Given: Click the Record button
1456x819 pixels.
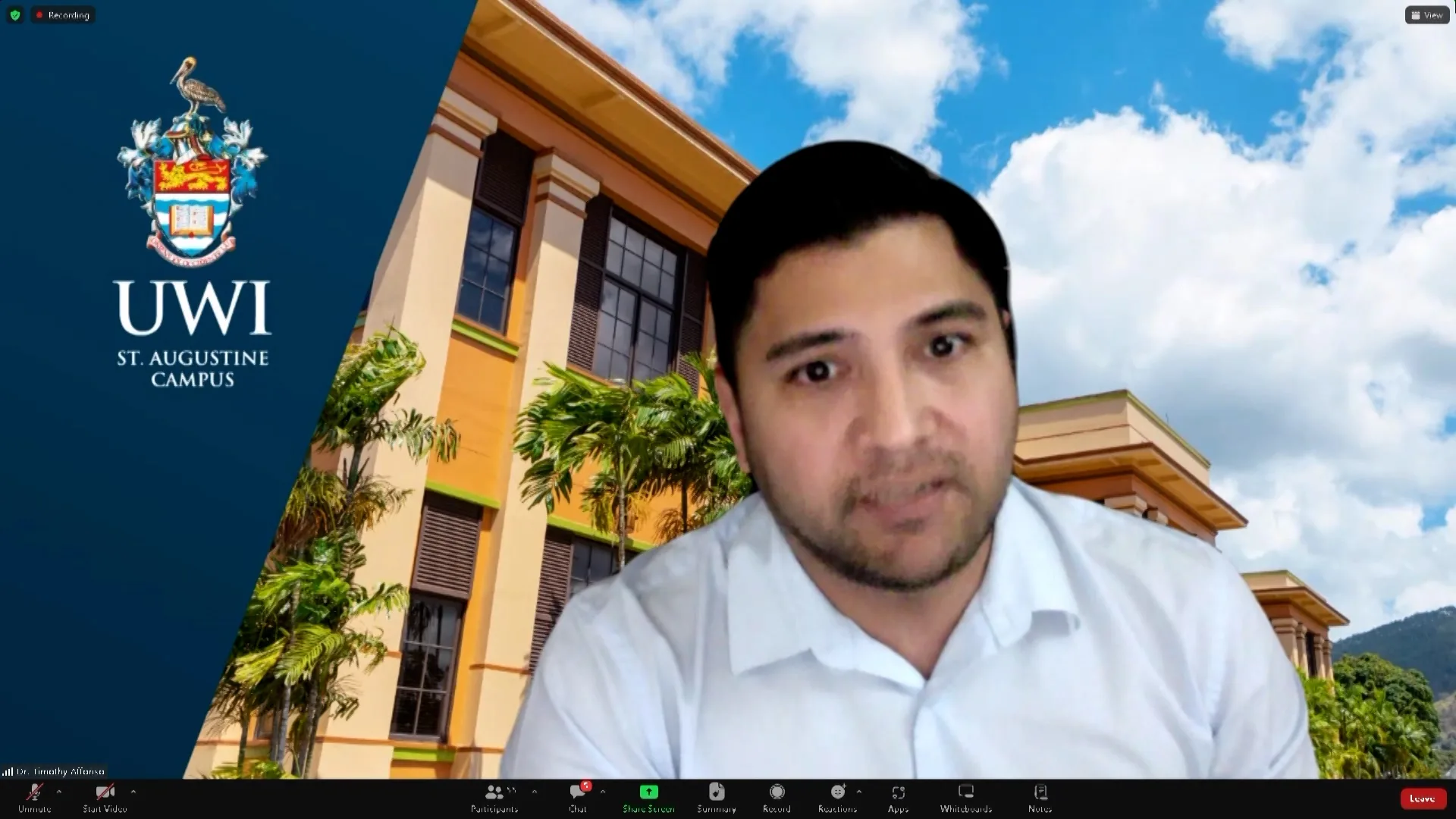Looking at the screenshot, I should pyautogui.click(x=777, y=797).
